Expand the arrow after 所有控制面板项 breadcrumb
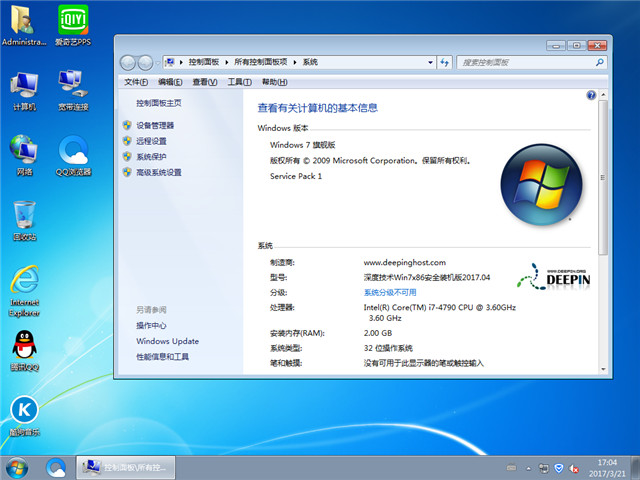This screenshot has height=480, width=640. [x=295, y=62]
